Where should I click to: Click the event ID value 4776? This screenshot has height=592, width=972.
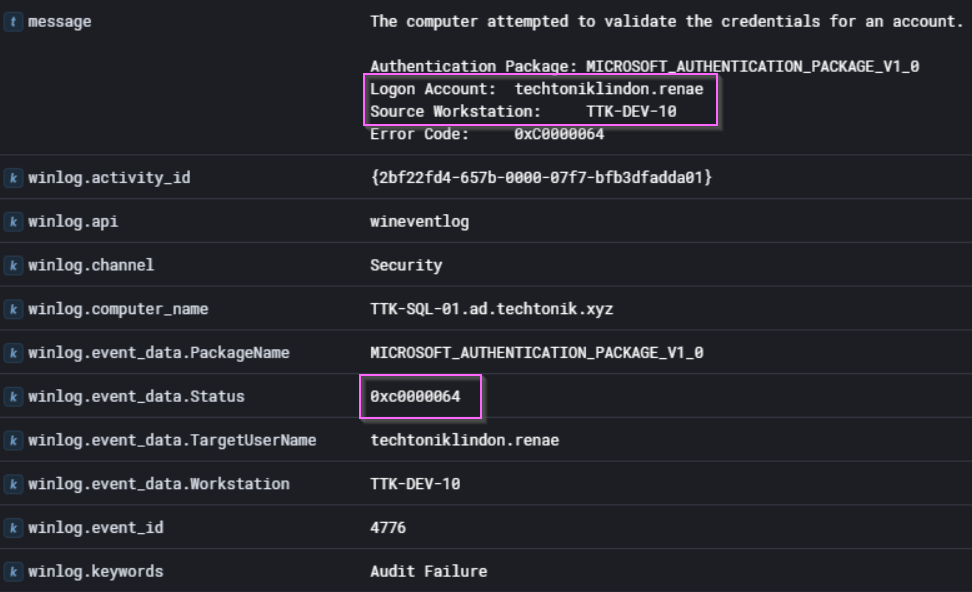coord(388,528)
